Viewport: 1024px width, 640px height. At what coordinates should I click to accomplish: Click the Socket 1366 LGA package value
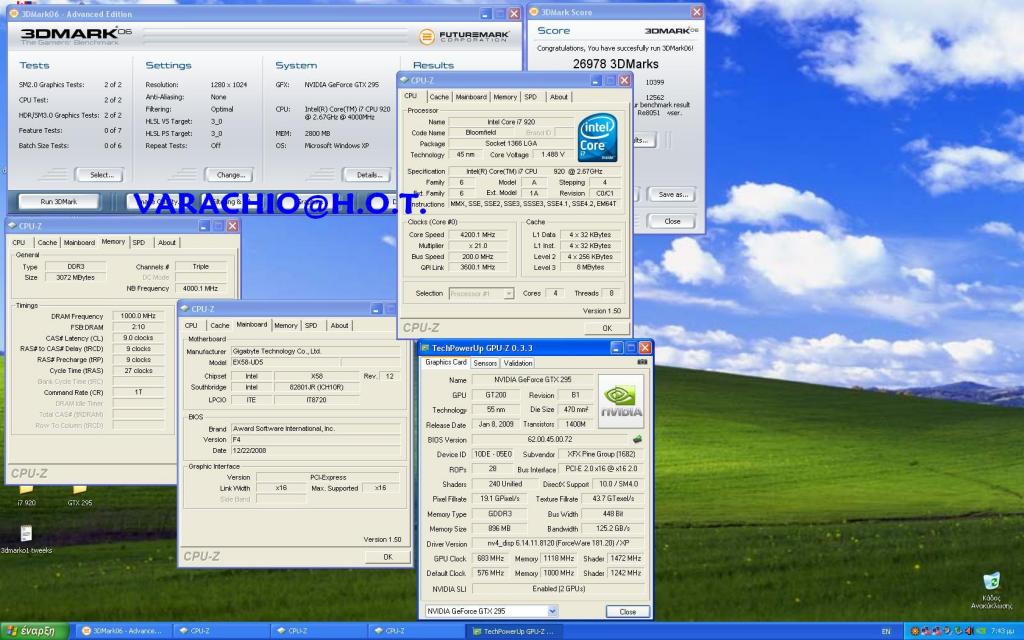tap(511, 144)
